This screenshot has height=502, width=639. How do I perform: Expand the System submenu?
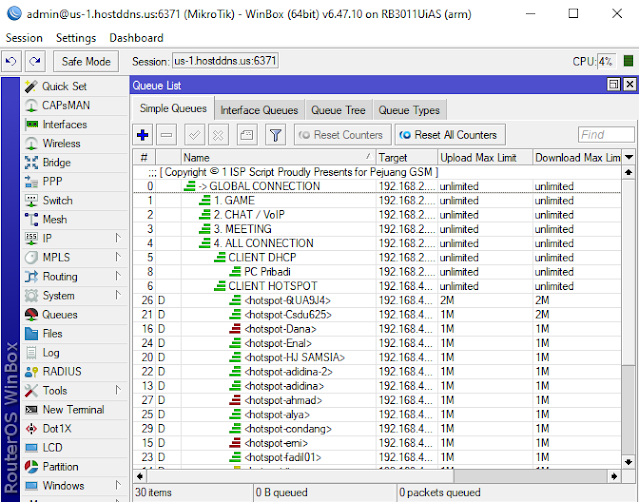pyautogui.click(x=118, y=295)
